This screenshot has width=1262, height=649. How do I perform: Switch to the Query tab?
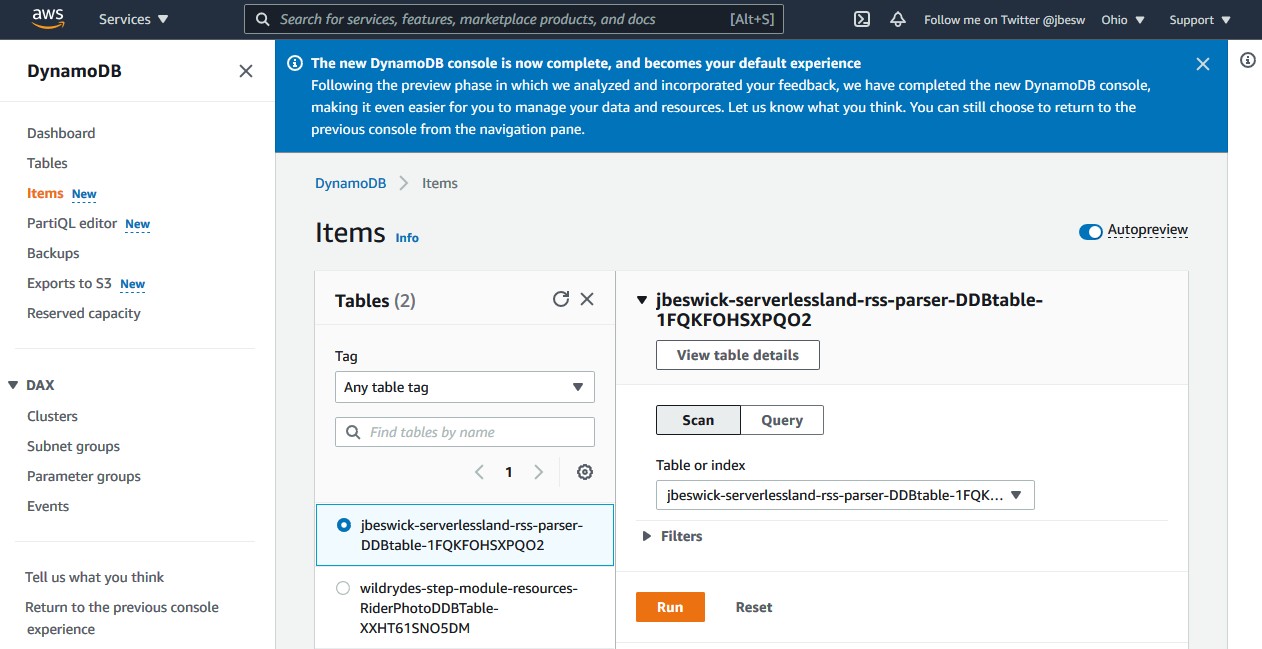coord(781,420)
